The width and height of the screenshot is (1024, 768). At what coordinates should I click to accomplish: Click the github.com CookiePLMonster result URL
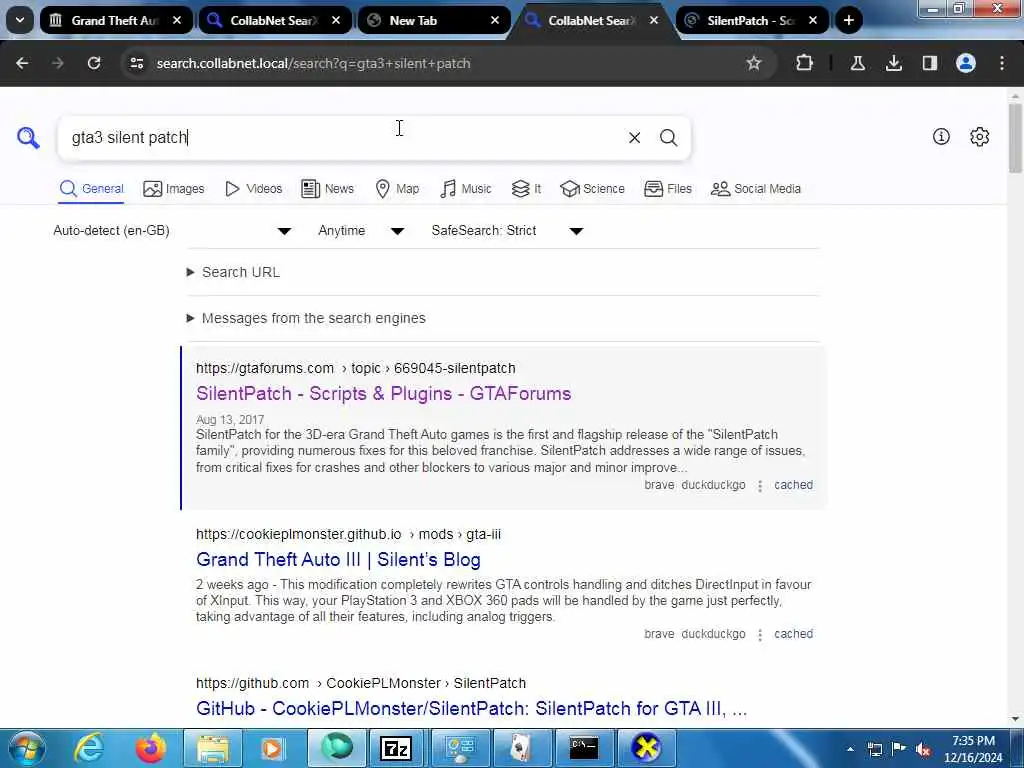361,683
